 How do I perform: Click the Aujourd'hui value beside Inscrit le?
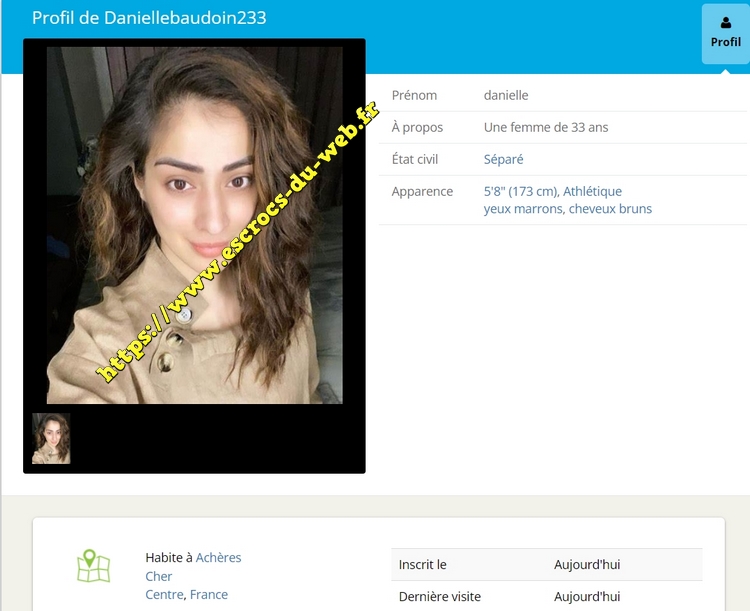point(587,564)
